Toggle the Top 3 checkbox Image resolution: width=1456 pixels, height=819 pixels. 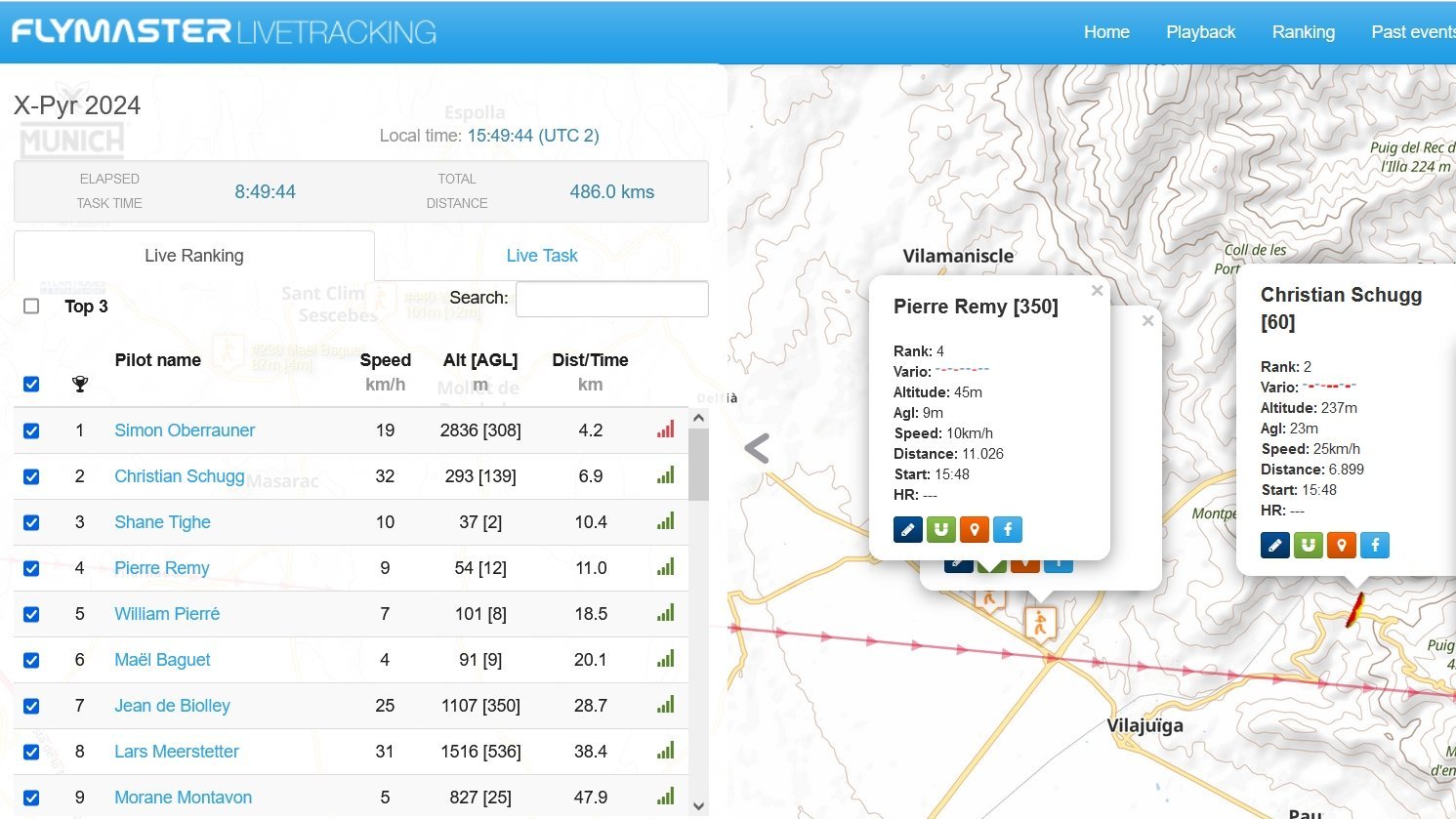31,307
